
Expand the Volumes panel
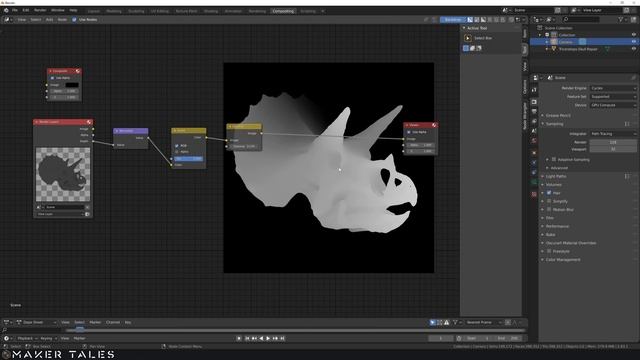(553, 184)
